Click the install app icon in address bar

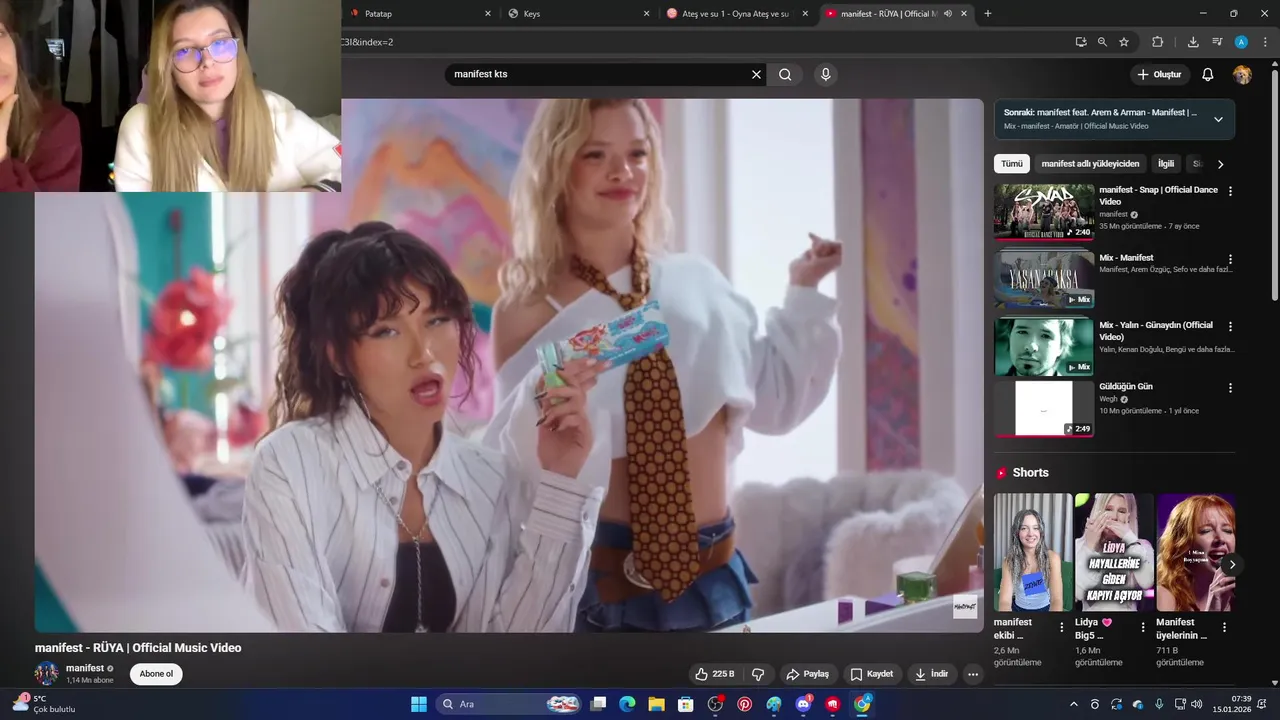click(x=1081, y=42)
